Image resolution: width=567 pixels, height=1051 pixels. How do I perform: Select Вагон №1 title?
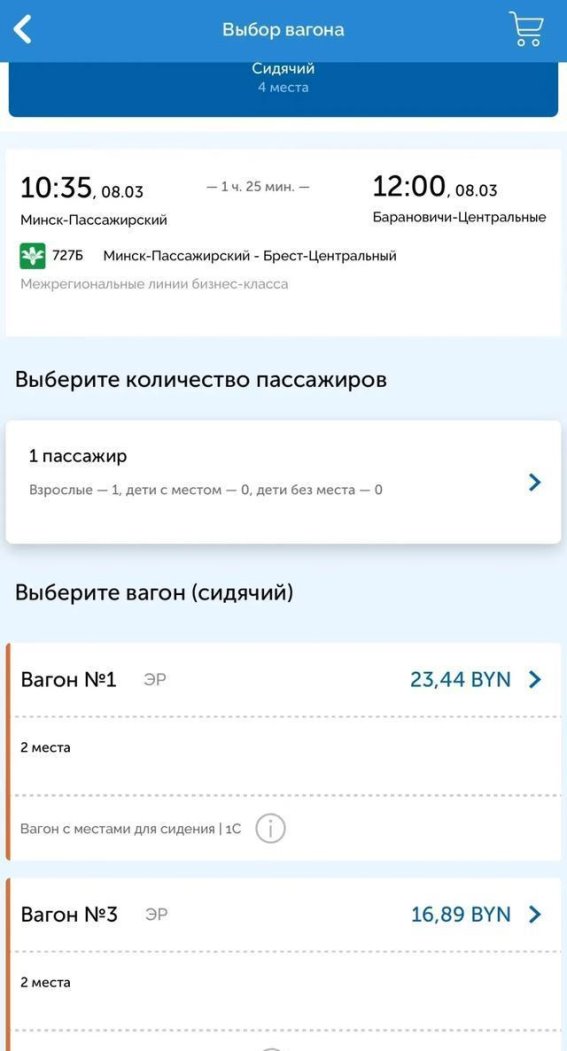(69, 680)
